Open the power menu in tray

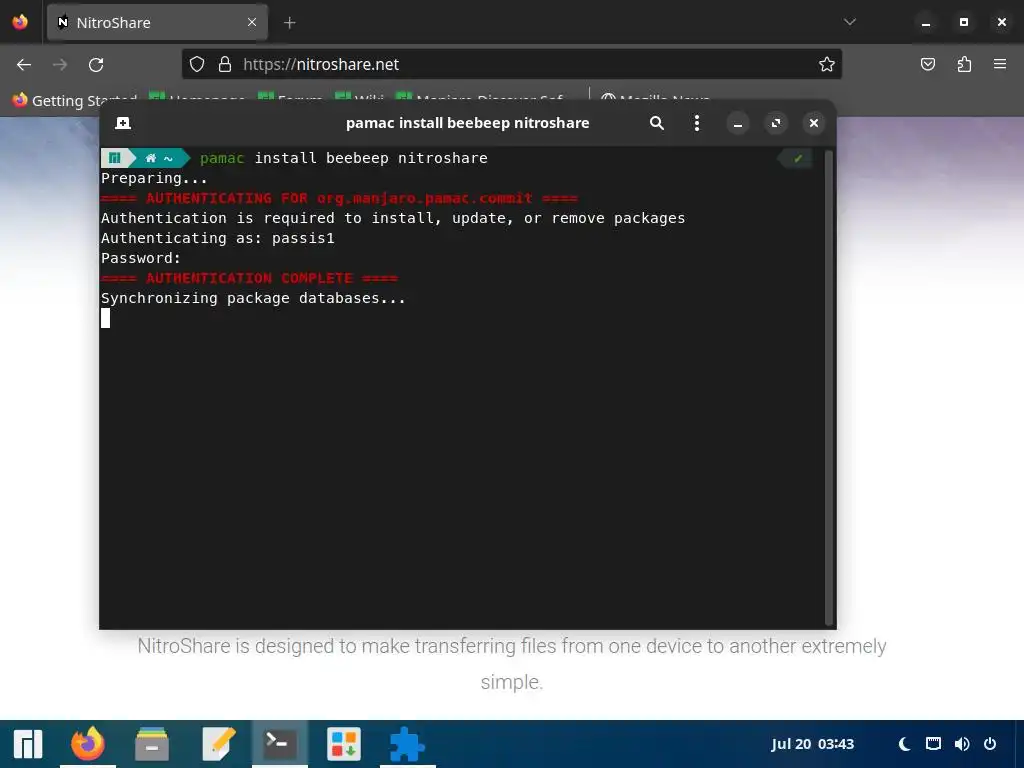point(990,744)
